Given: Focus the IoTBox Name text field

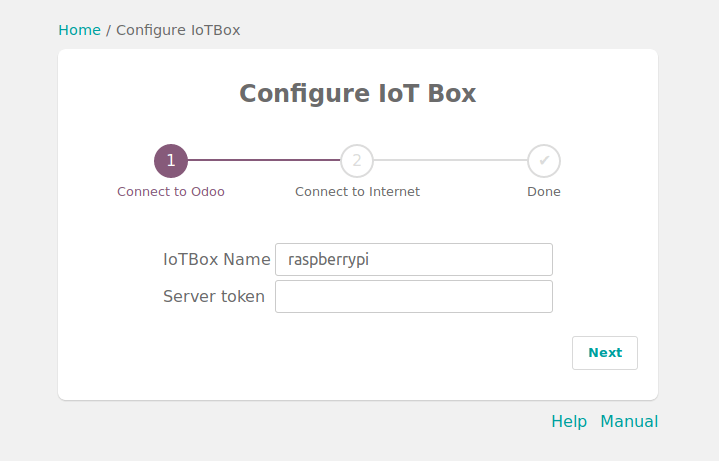Looking at the screenshot, I should [x=413, y=259].
